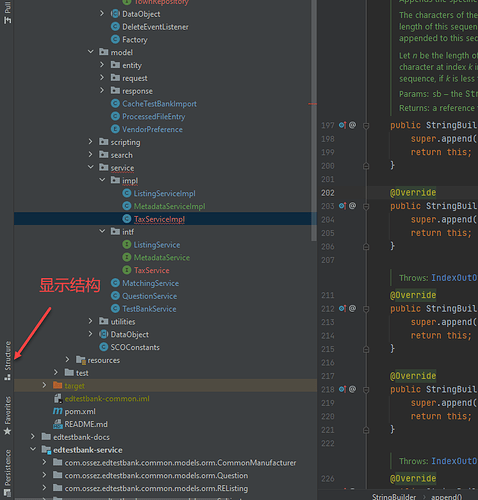Click the TaxServiceImpl class icon
478x500 pixels.
click(x=127, y=219)
